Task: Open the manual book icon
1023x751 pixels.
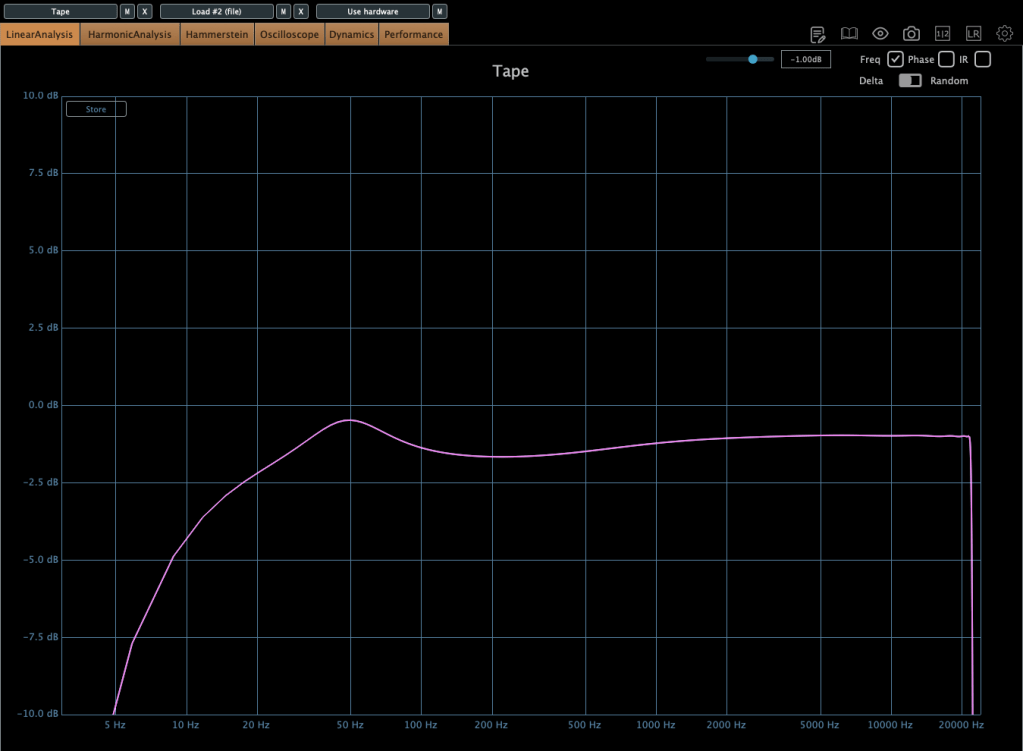Action: [x=849, y=34]
